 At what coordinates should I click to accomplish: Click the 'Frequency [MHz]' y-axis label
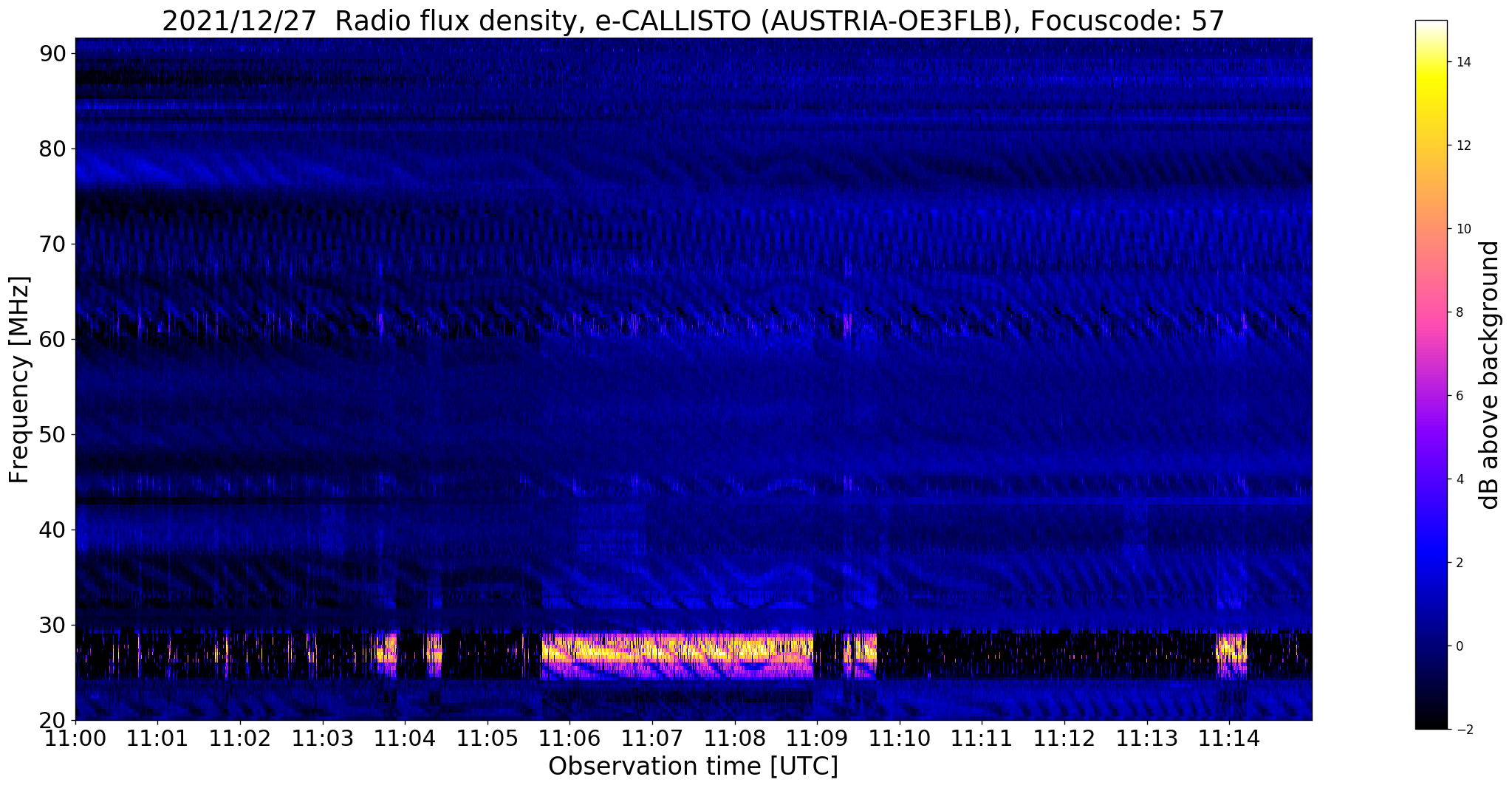pyautogui.click(x=19, y=380)
